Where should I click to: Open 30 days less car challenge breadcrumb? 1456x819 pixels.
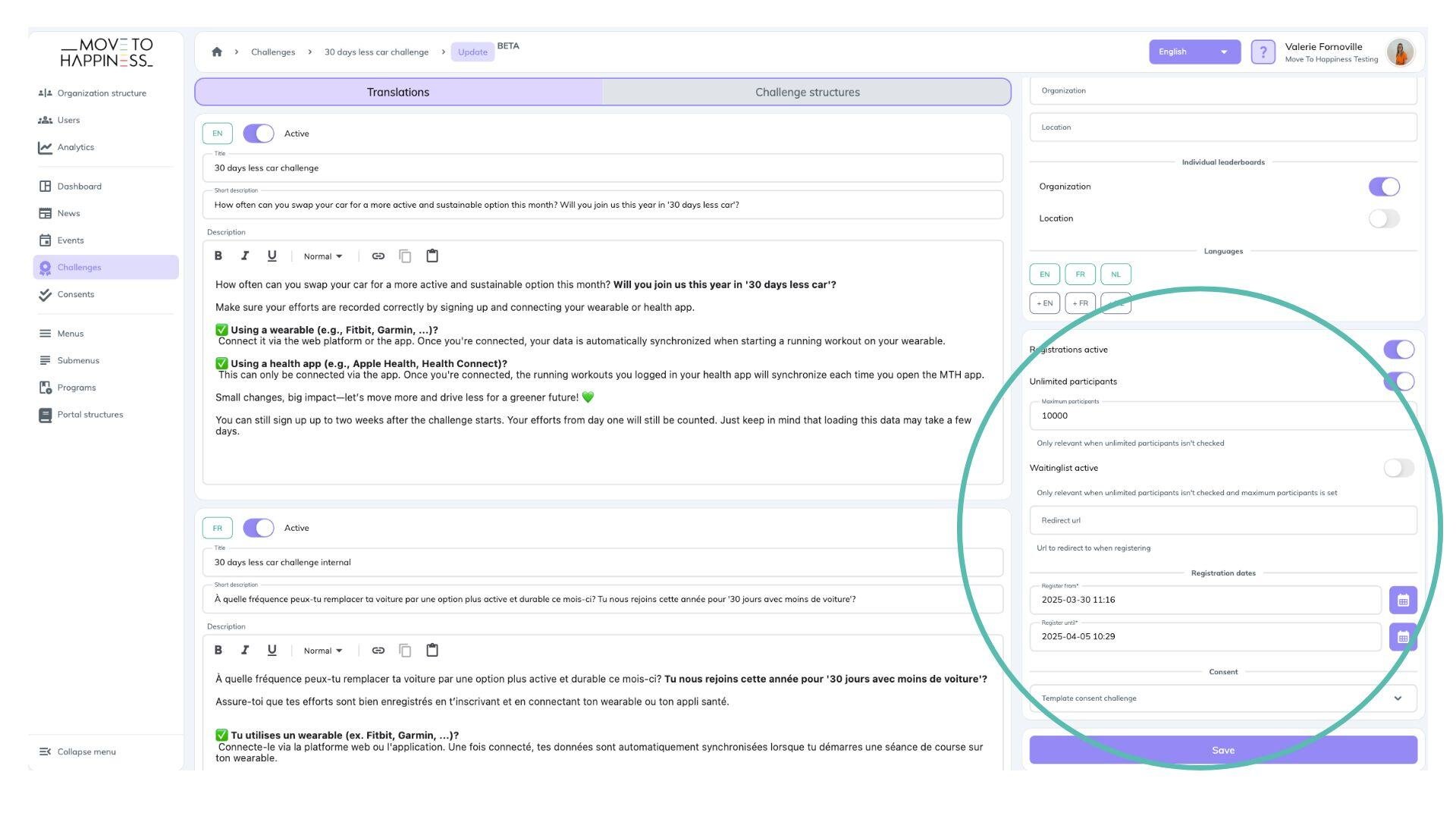[376, 52]
